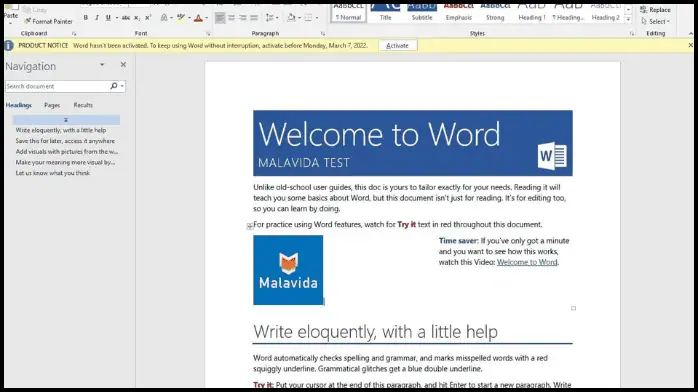This screenshot has width=698, height=392.
Task: Apply Underline formatting in the Font group
Action: (x=108, y=18)
